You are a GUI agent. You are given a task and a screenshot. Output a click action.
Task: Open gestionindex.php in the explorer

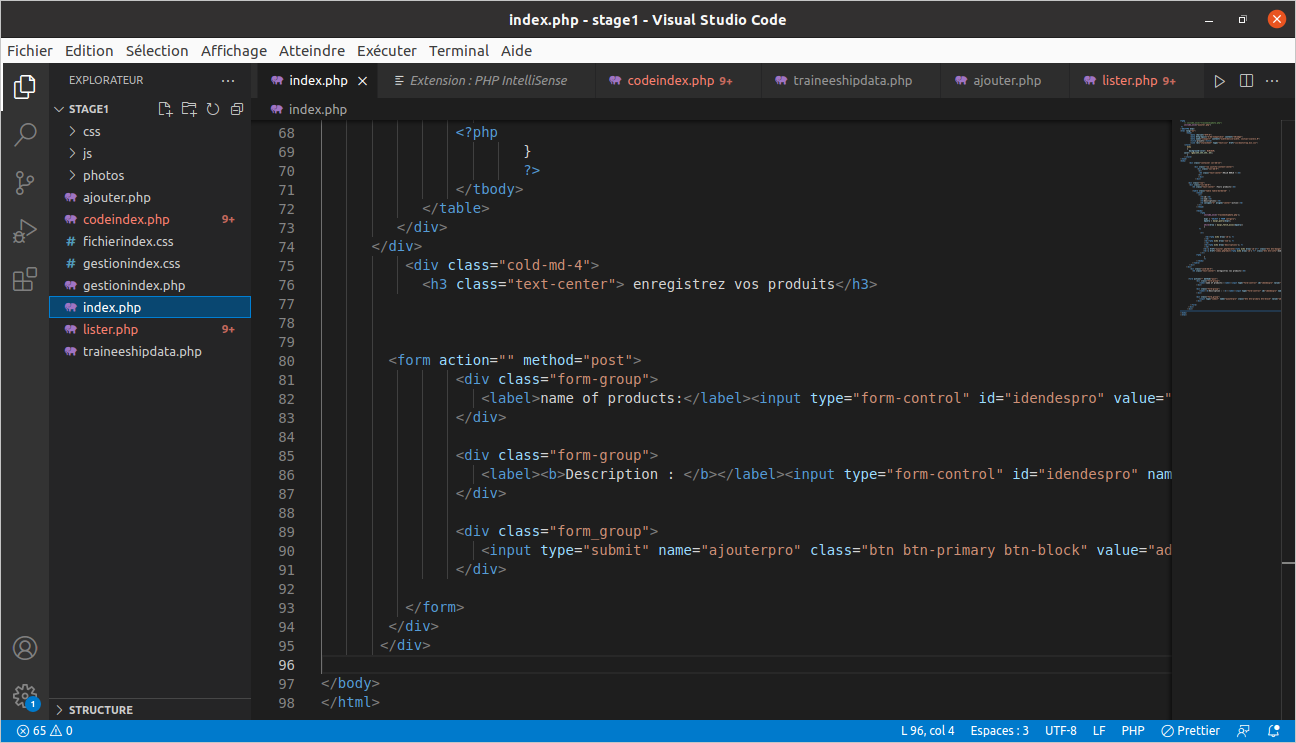pos(150,285)
